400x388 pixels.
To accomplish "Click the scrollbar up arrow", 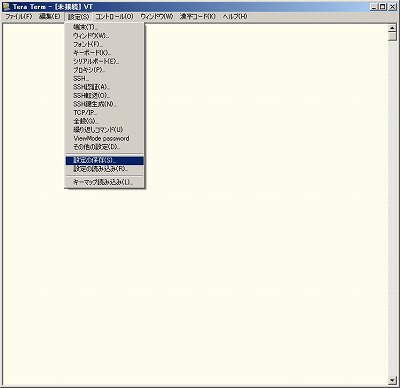I will point(392,28).
